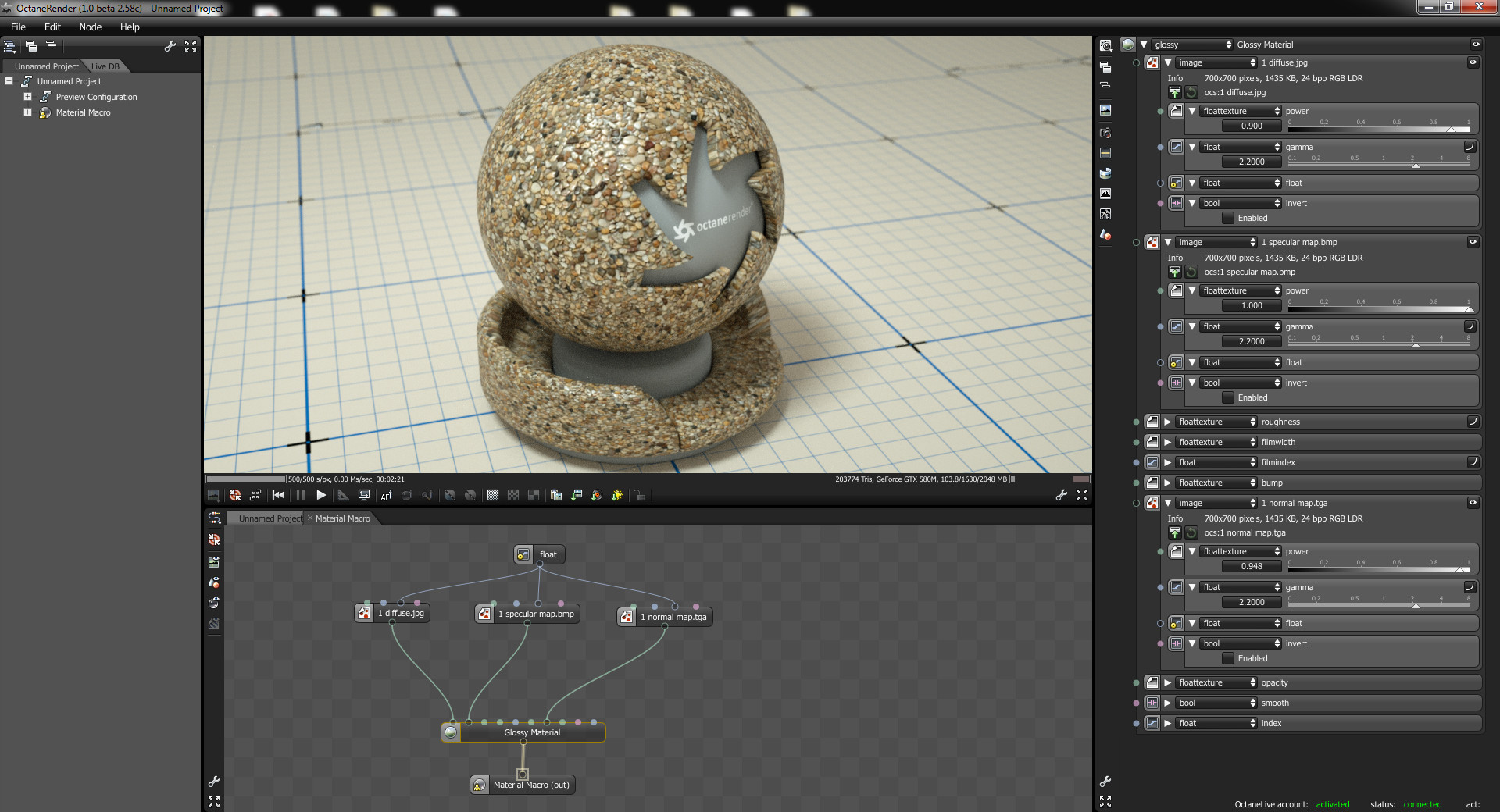This screenshot has width=1500, height=812.
Task: Enable invert checkbox for 1 normal map.tga
Action: tap(1228, 658)
